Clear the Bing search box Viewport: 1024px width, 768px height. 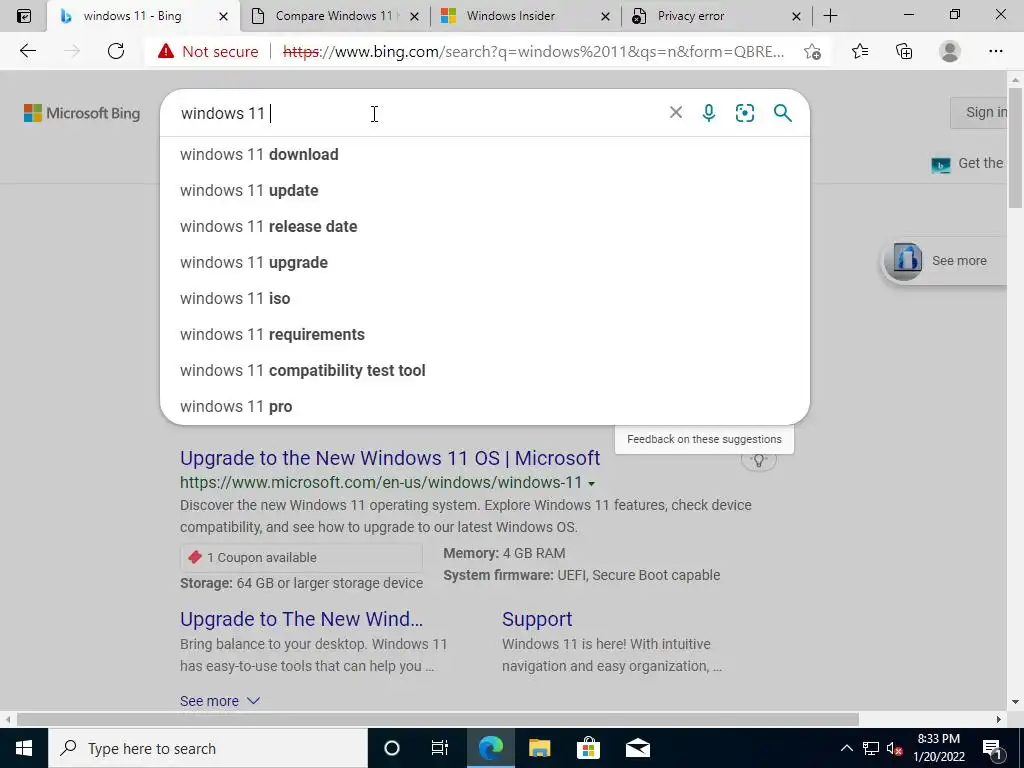[676, 112]
